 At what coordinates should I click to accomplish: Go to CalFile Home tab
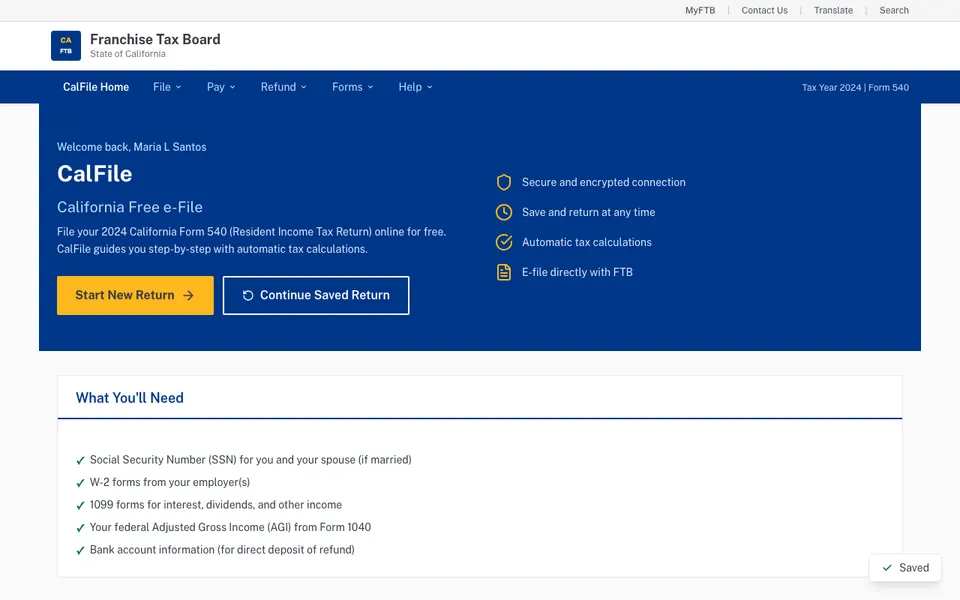click(x=96, y=87)
